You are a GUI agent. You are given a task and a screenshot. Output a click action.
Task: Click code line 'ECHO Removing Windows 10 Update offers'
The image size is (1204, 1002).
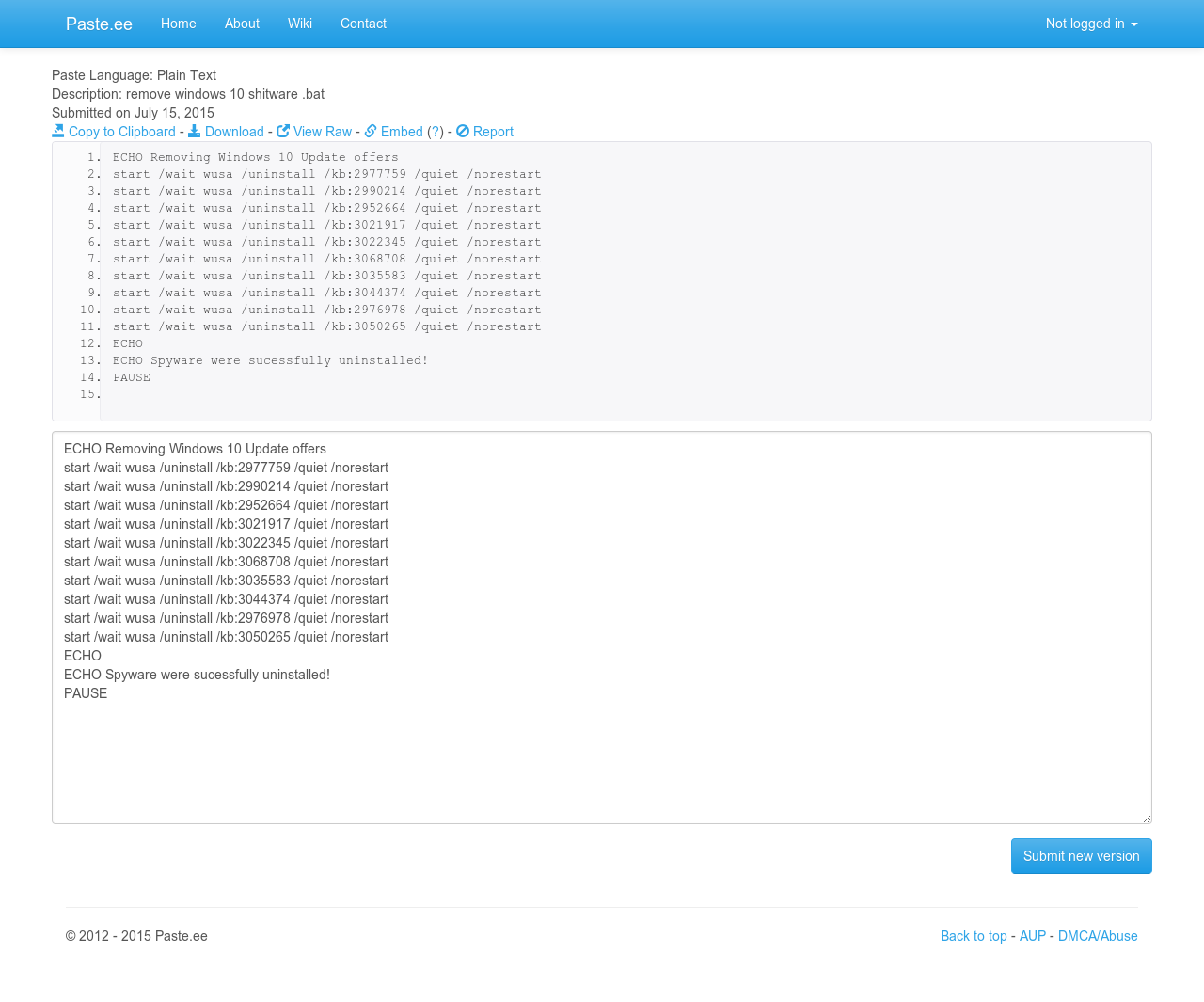coord(256,157)
